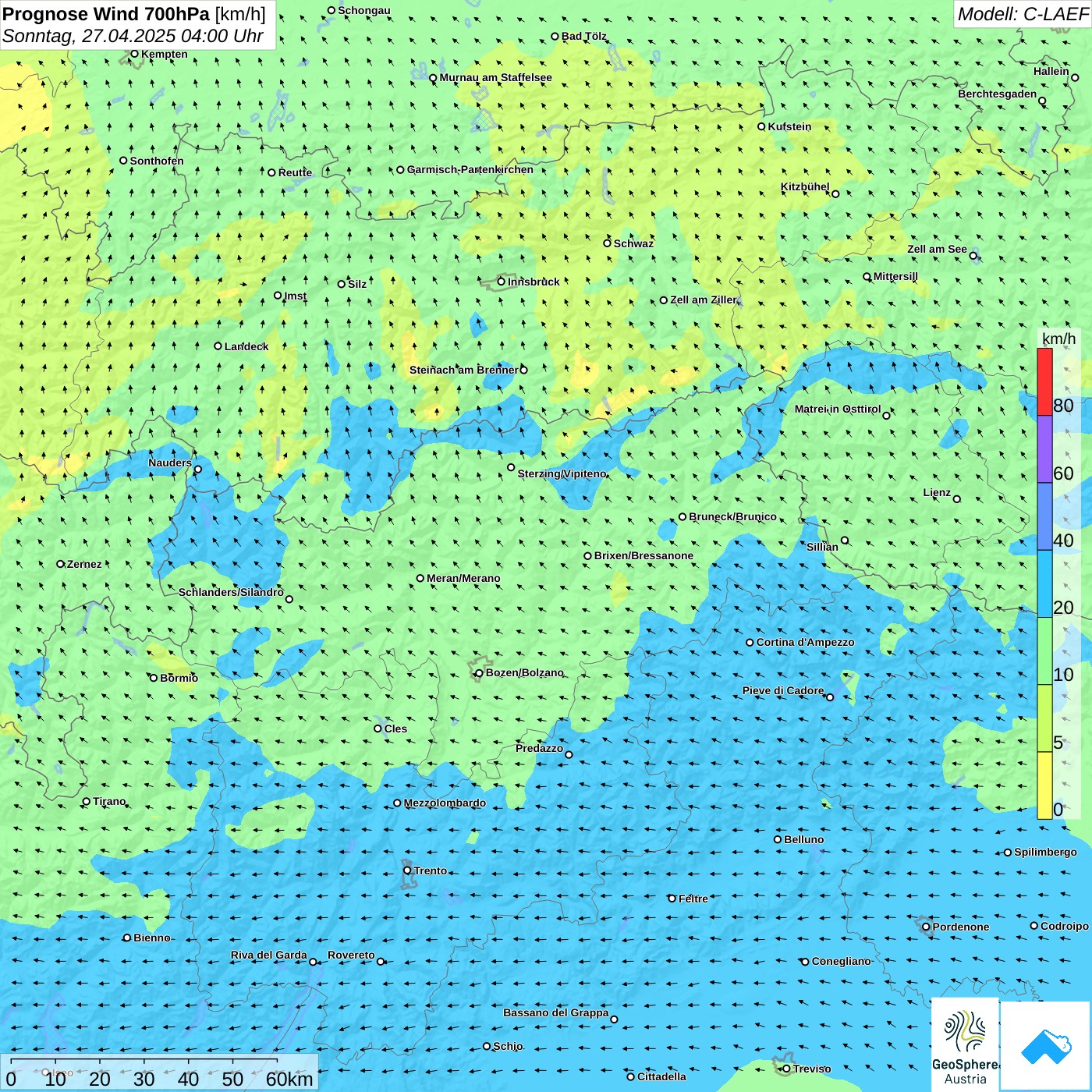Screen dimensions: 1092x1092
Task: Select the Lienz city label
Action: pyautogui.click(x=937, y=492)
